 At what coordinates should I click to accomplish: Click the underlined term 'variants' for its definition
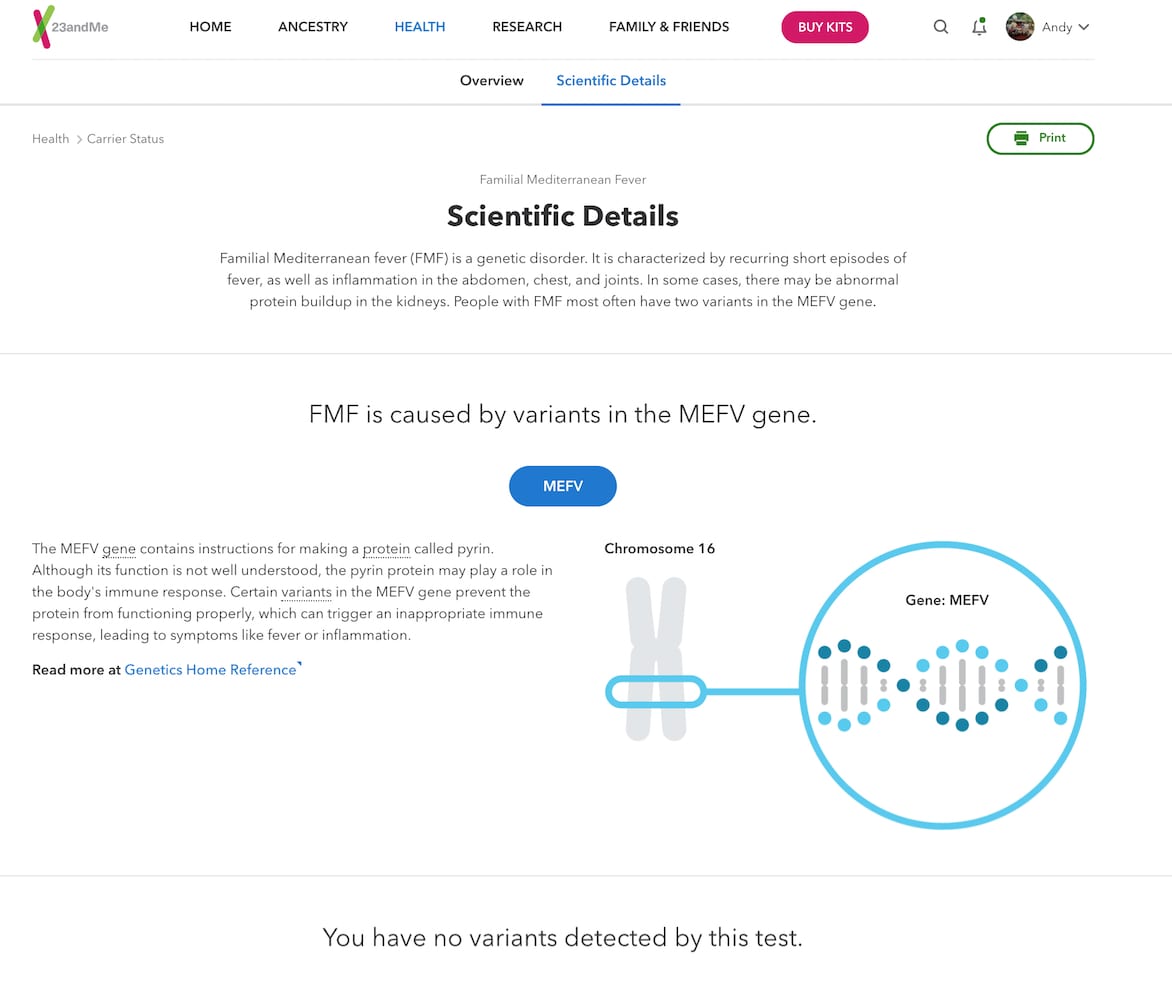pyautogui.click(x=306, y=592)
